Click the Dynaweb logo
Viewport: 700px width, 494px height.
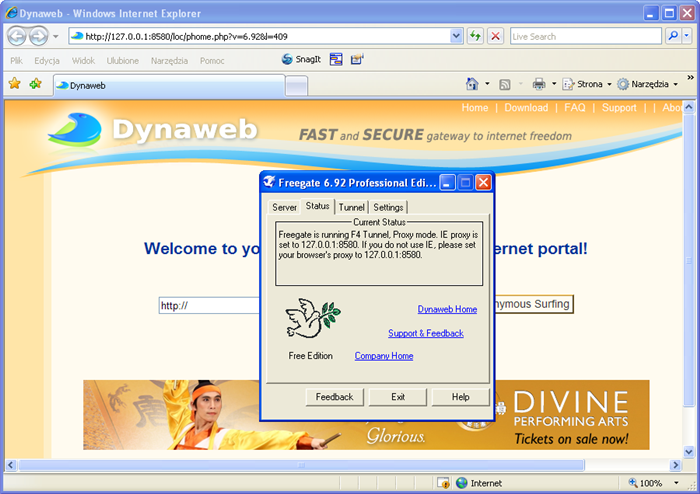pyautogui.click(x=153, y=129)
